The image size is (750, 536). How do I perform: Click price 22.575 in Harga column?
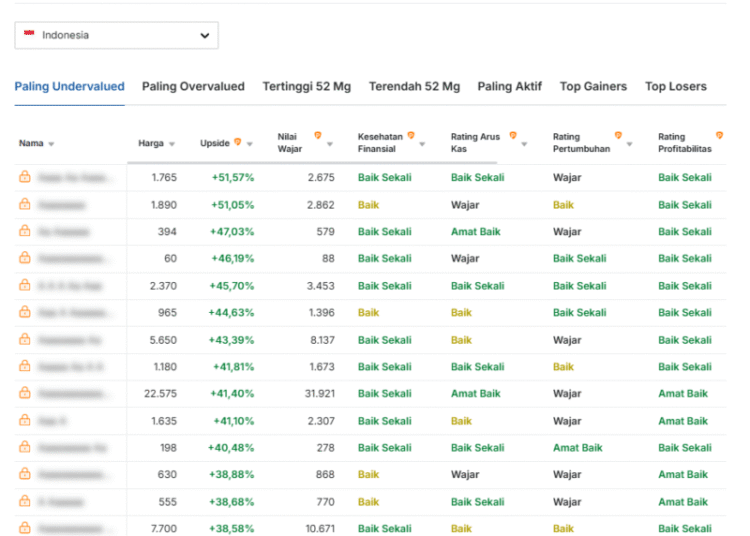click(x=161, y=394)
